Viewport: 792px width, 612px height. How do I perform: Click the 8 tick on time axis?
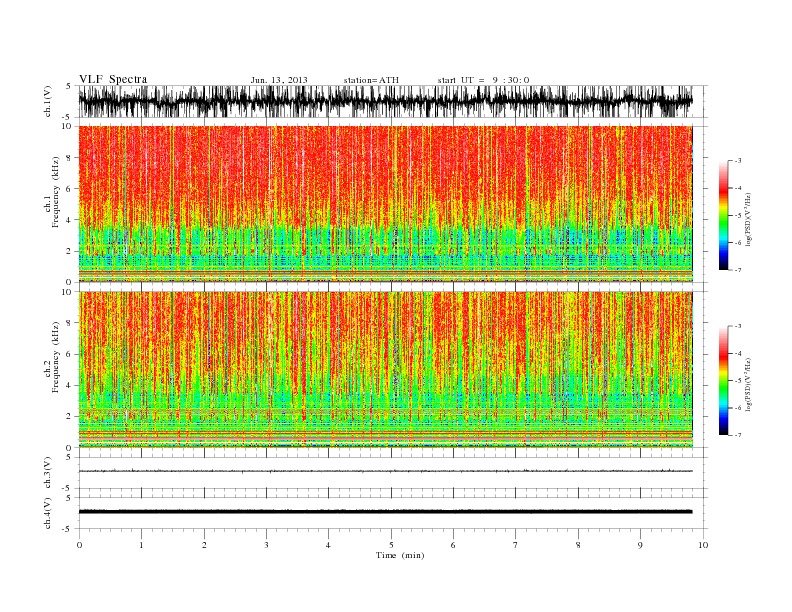tap(578, 545)
